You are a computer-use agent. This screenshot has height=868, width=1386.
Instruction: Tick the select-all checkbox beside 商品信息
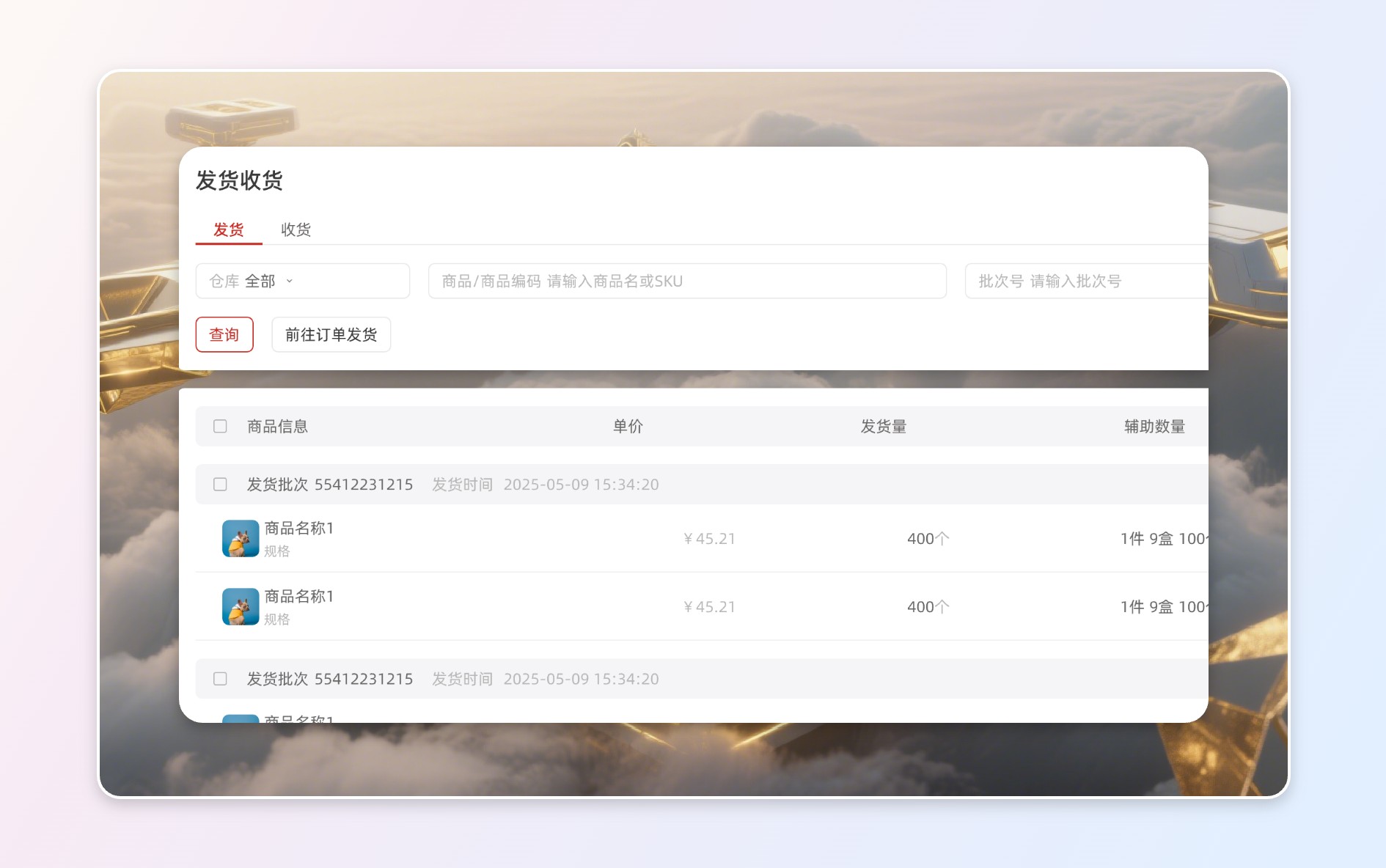point(220,427)
